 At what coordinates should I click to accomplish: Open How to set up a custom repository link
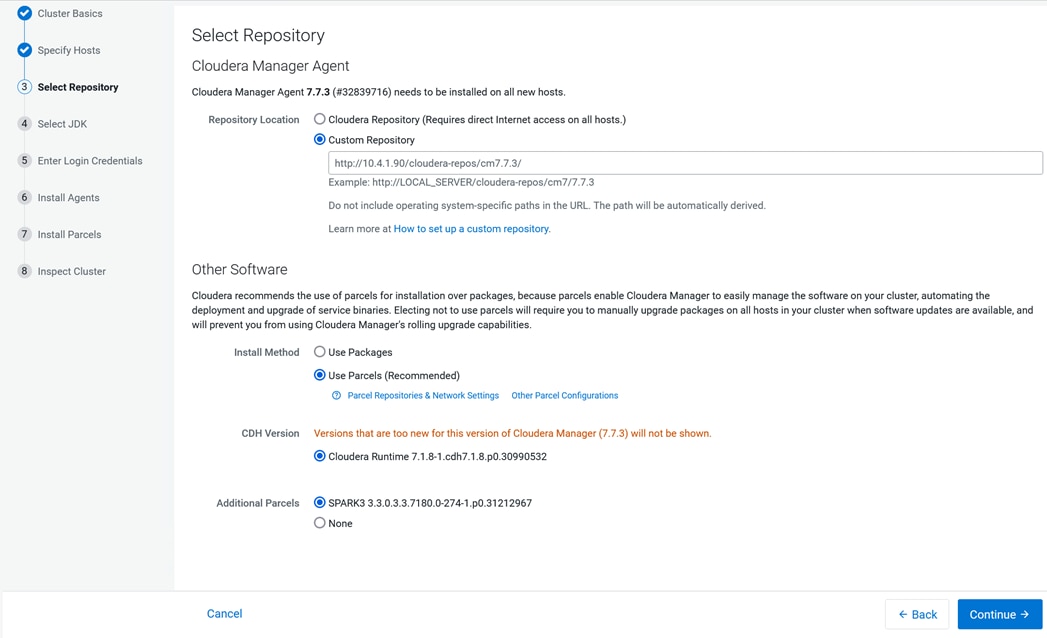click(472, 228)
